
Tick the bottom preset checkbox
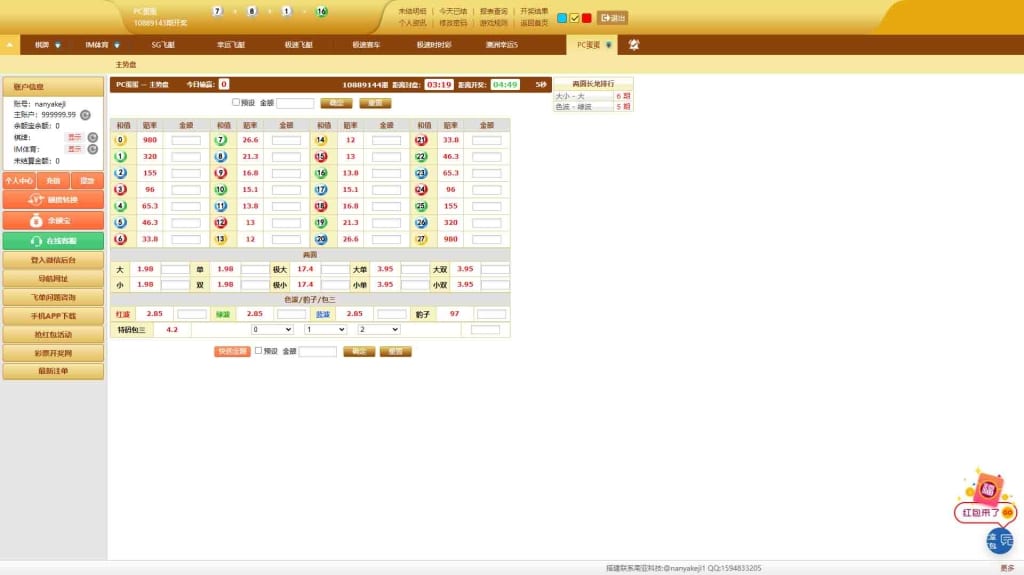click(x=259, y=351)
